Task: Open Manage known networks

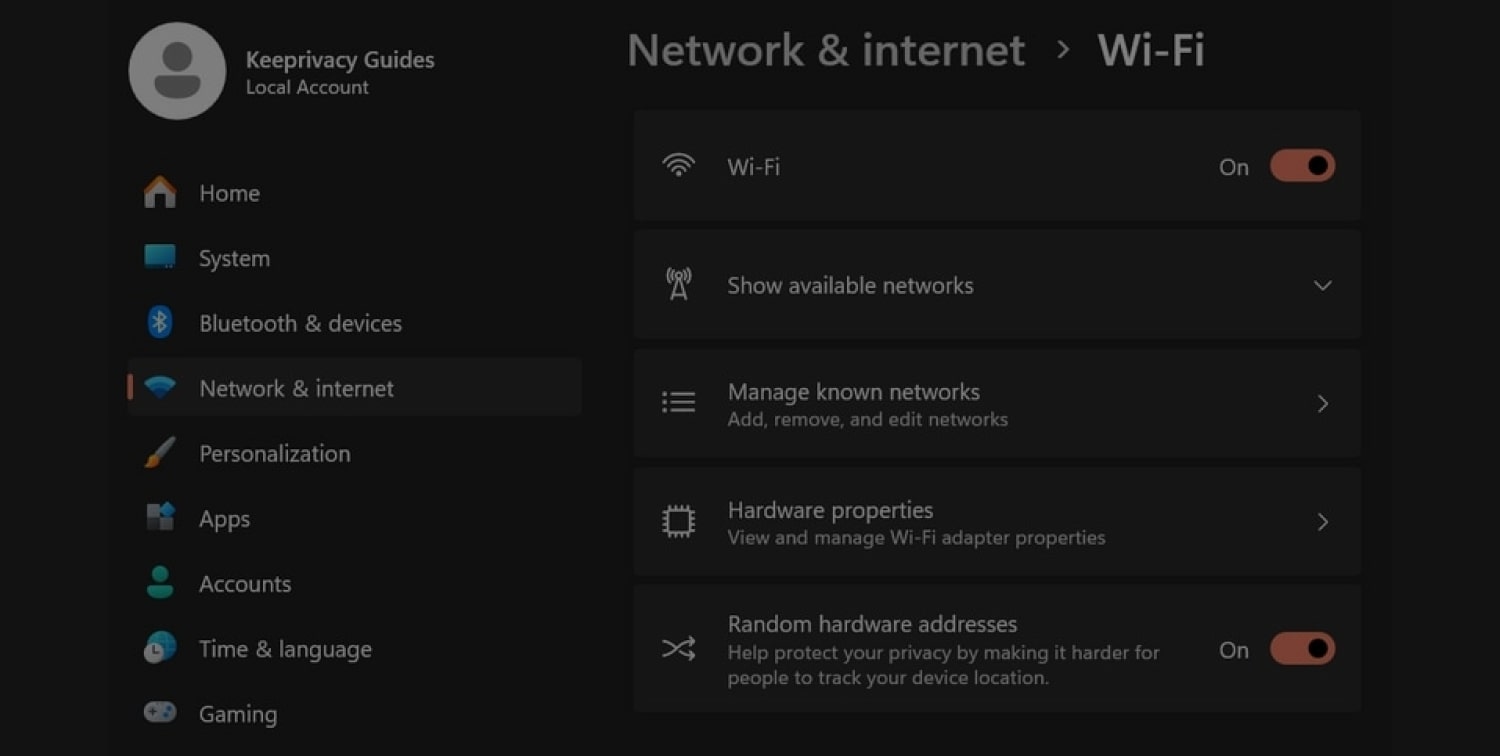Action: 997,403
